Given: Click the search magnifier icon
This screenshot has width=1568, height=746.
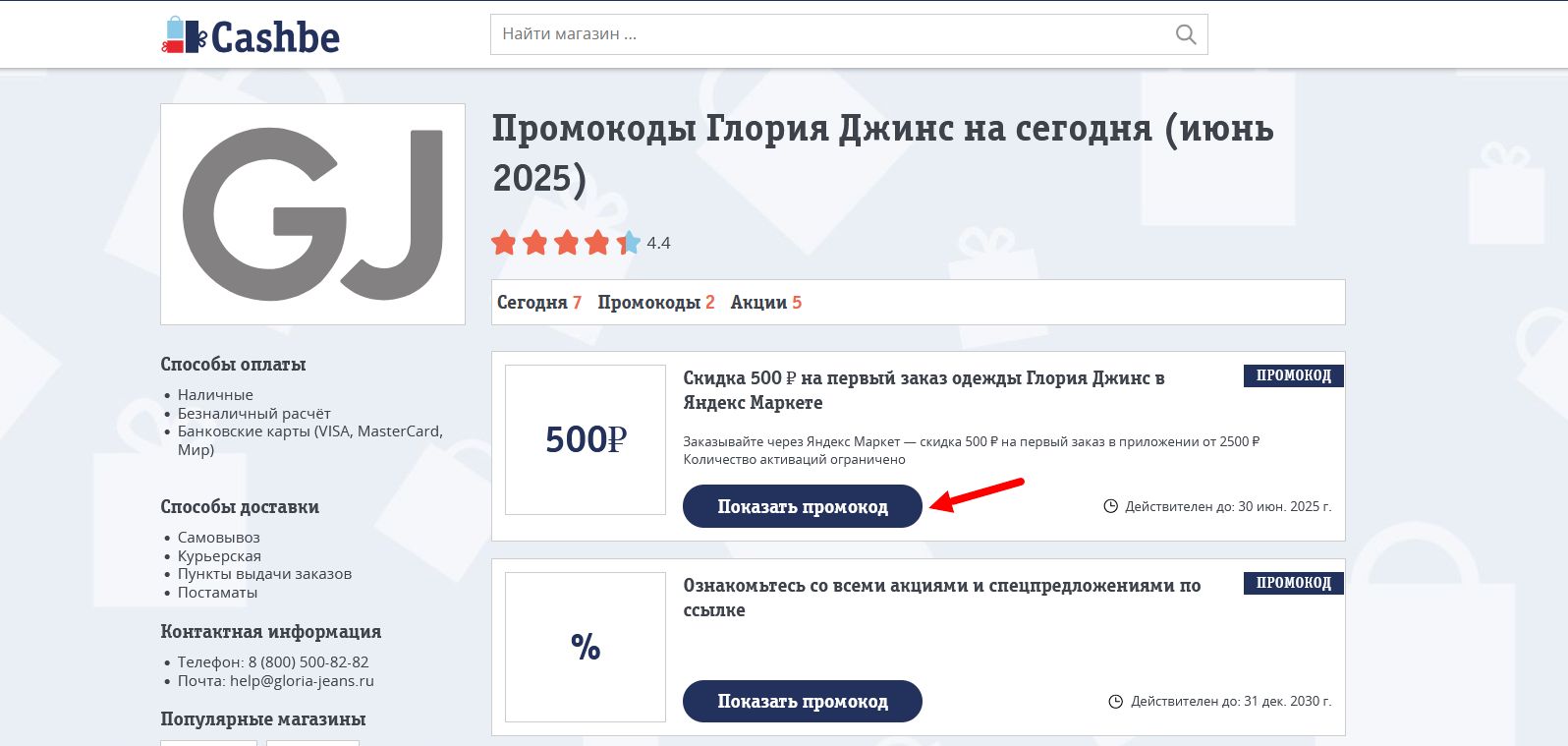Looking at the screenshot, I should tap(1186, 34).
